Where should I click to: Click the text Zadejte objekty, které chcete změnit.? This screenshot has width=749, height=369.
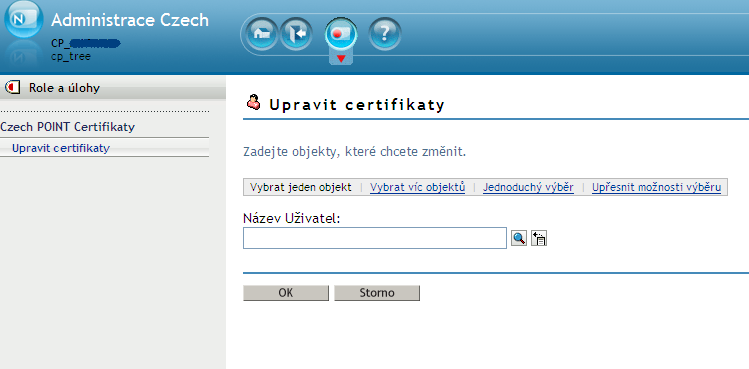point(354,152)
